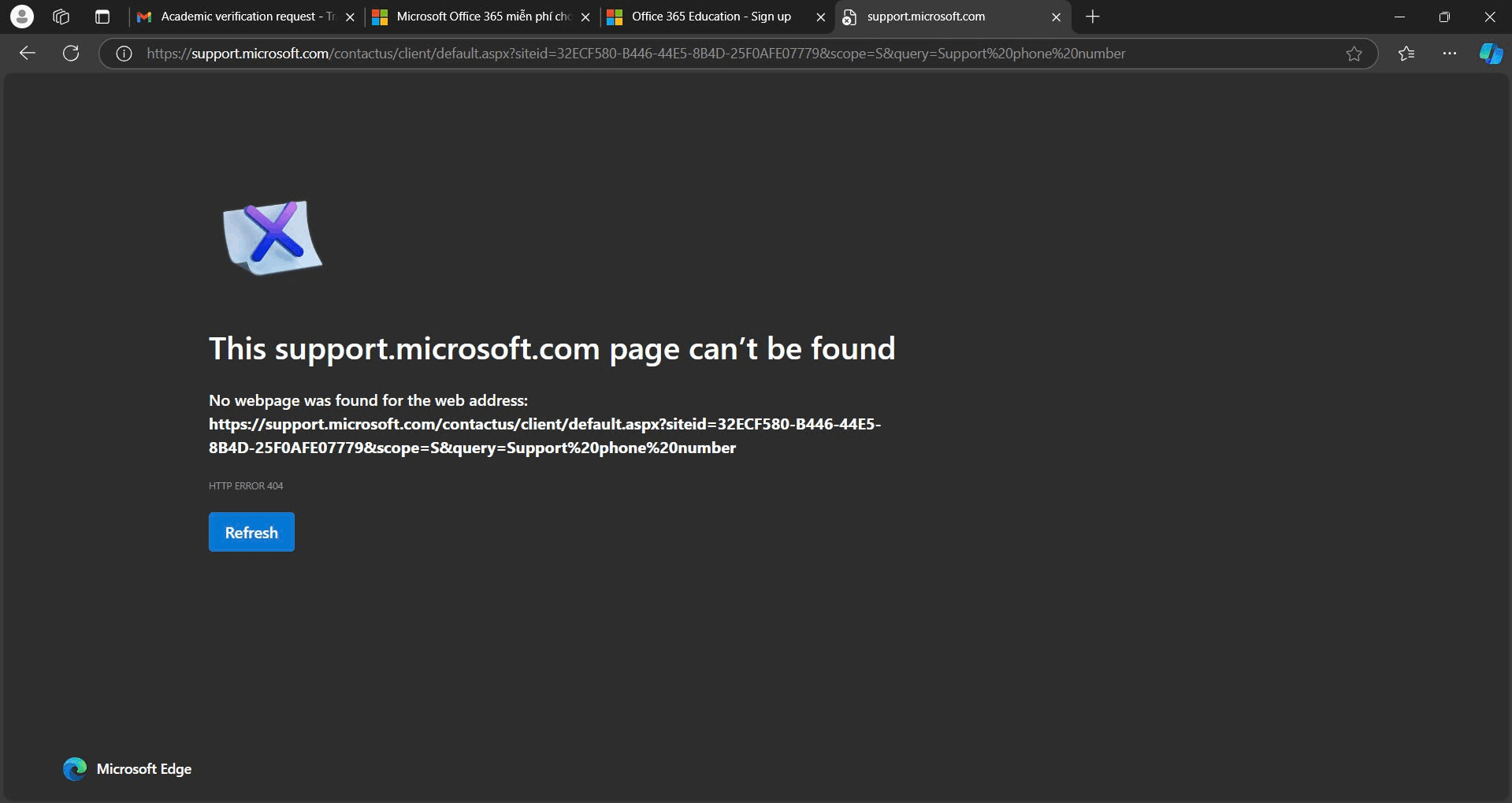Close the Office 365 Education - Sign up tab
1512x803 pixels.
click(820, 17)
